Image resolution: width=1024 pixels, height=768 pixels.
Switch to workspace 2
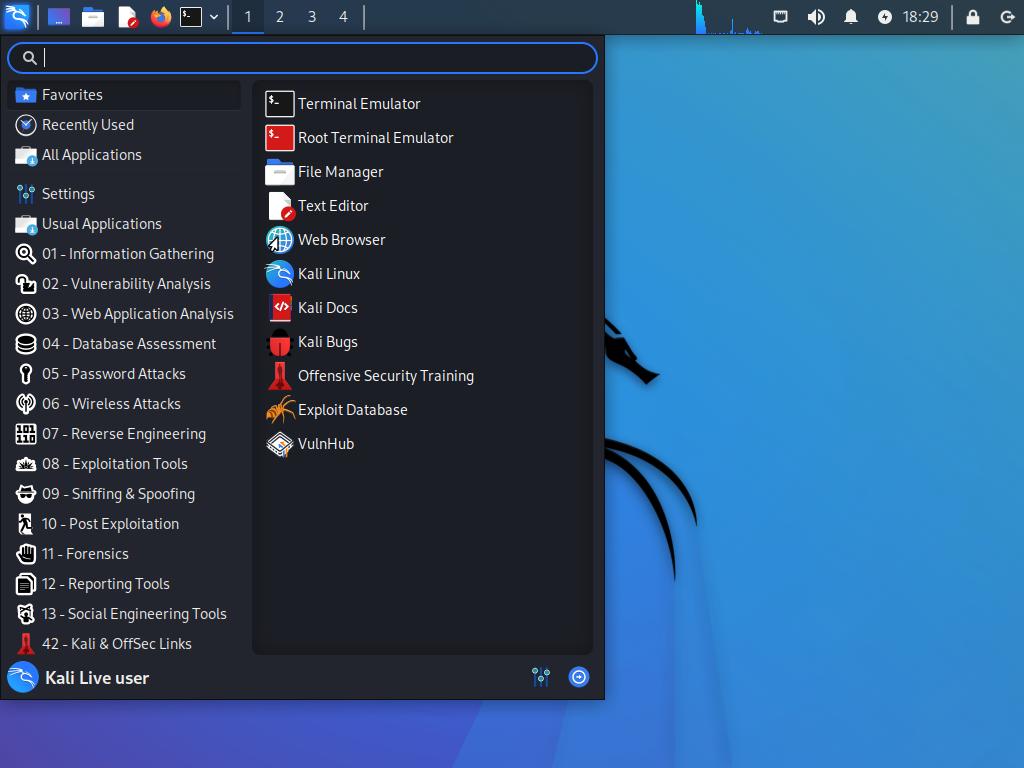point(280,16)
